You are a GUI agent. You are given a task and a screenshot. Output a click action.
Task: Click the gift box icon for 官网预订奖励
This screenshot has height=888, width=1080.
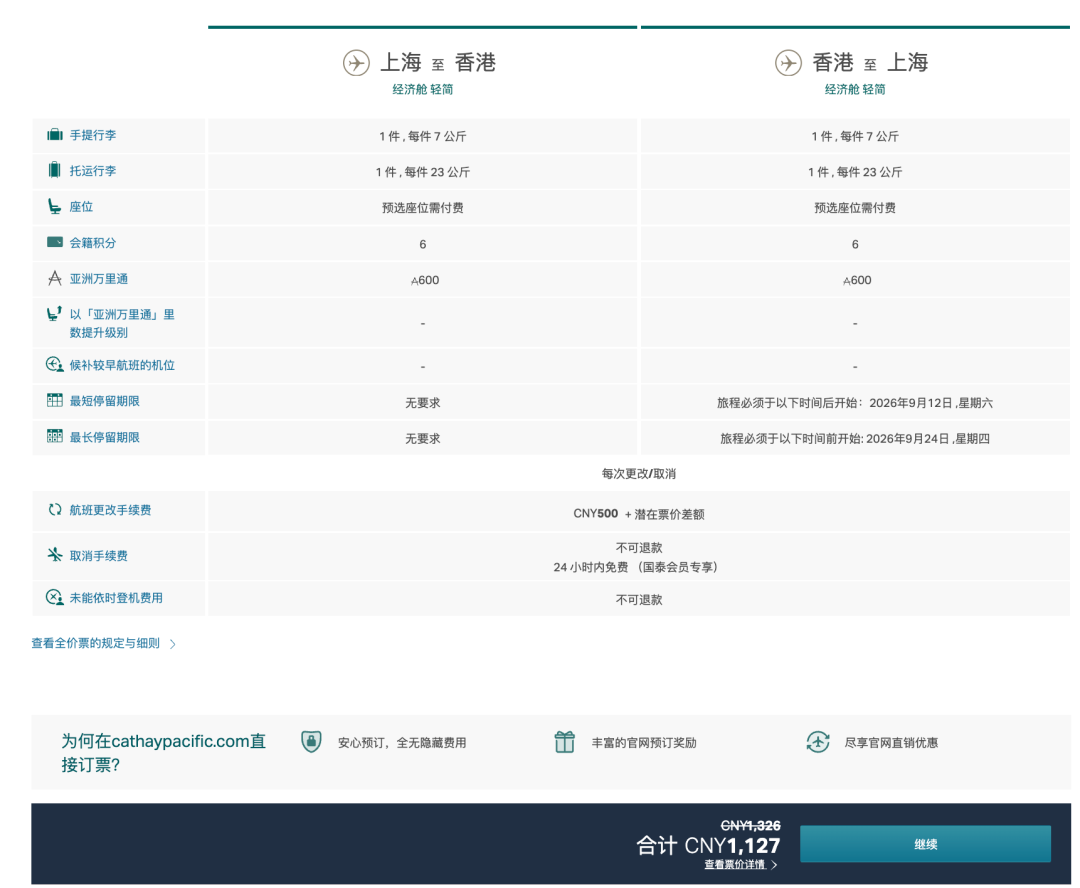coord(564,742)
